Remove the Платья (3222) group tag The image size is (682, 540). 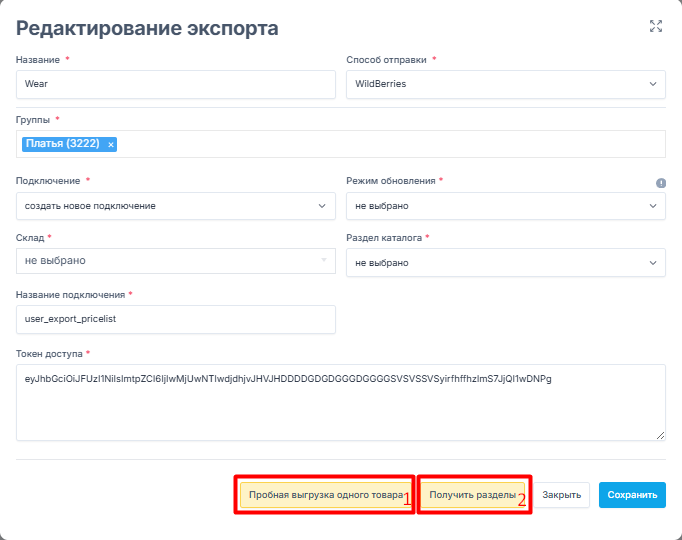pyautogui.click(x=111, y=145)
